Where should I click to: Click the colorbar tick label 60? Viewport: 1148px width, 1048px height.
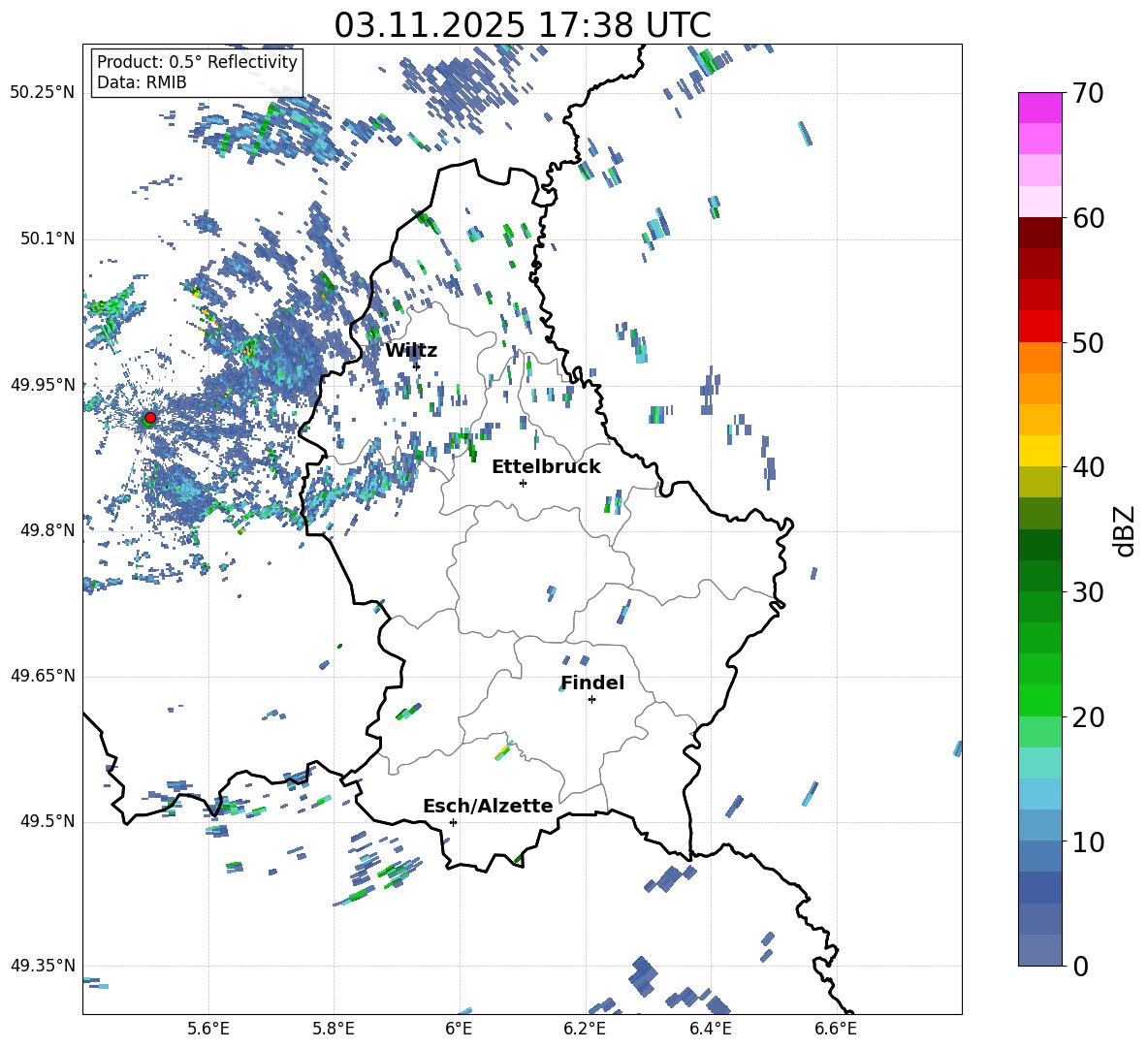pos(1088,218)
